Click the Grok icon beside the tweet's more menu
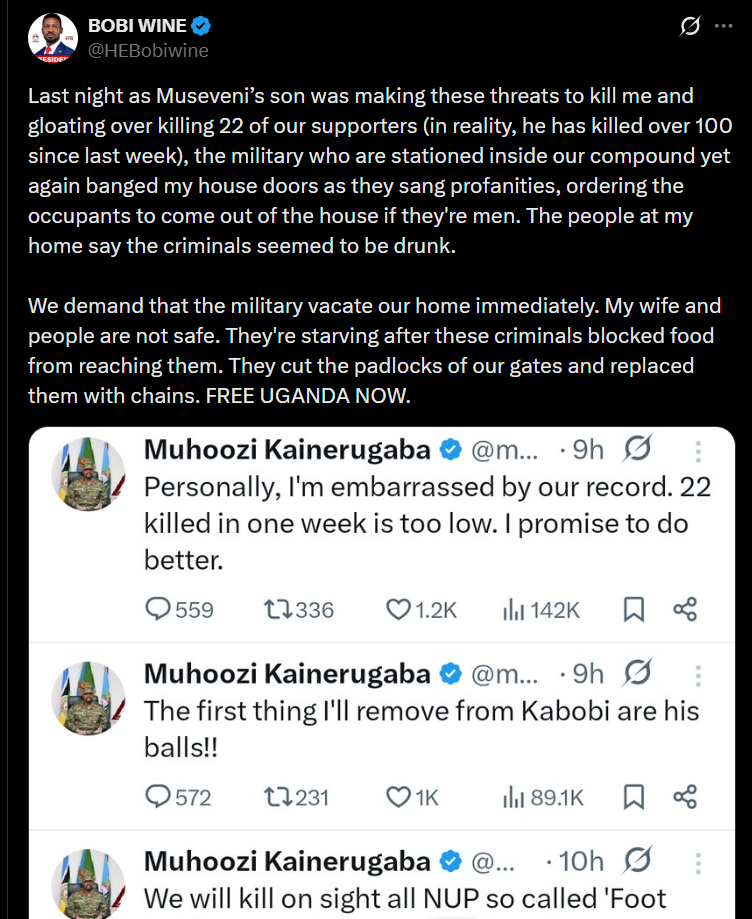752x919 pixels. [x=689, y=27]
